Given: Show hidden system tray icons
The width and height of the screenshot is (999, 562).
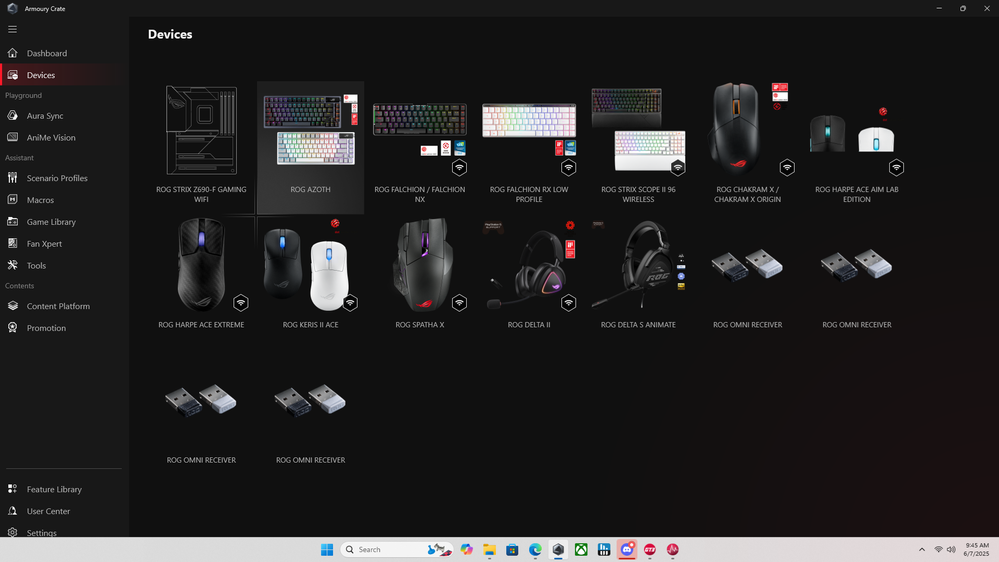Looking at the screenshot, I should [922, 549].
